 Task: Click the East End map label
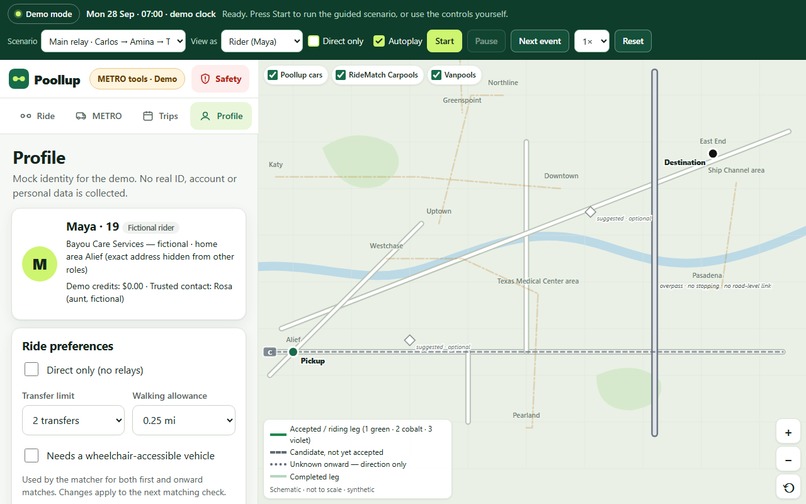[x=712, y=141]
